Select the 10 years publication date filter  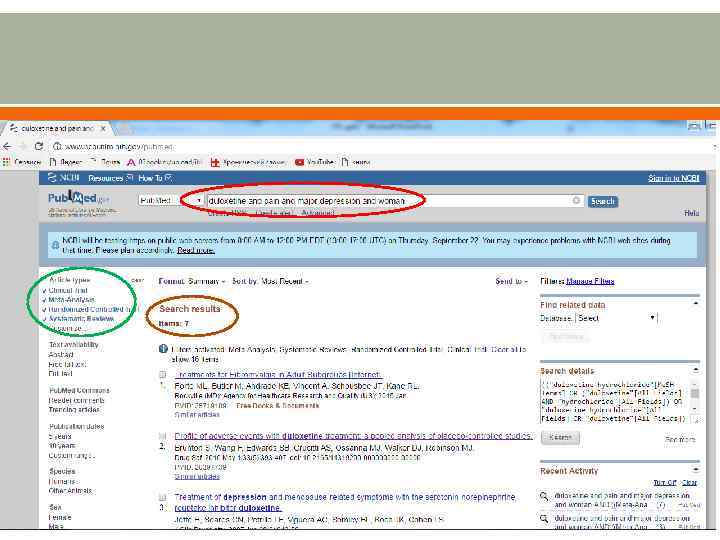[x=62, y=445]
